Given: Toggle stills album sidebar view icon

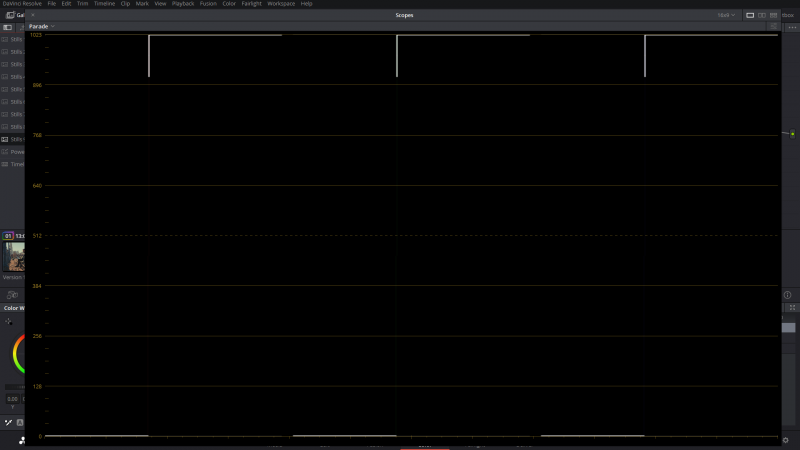Looking at the screenshot, I should coord(8,27).
